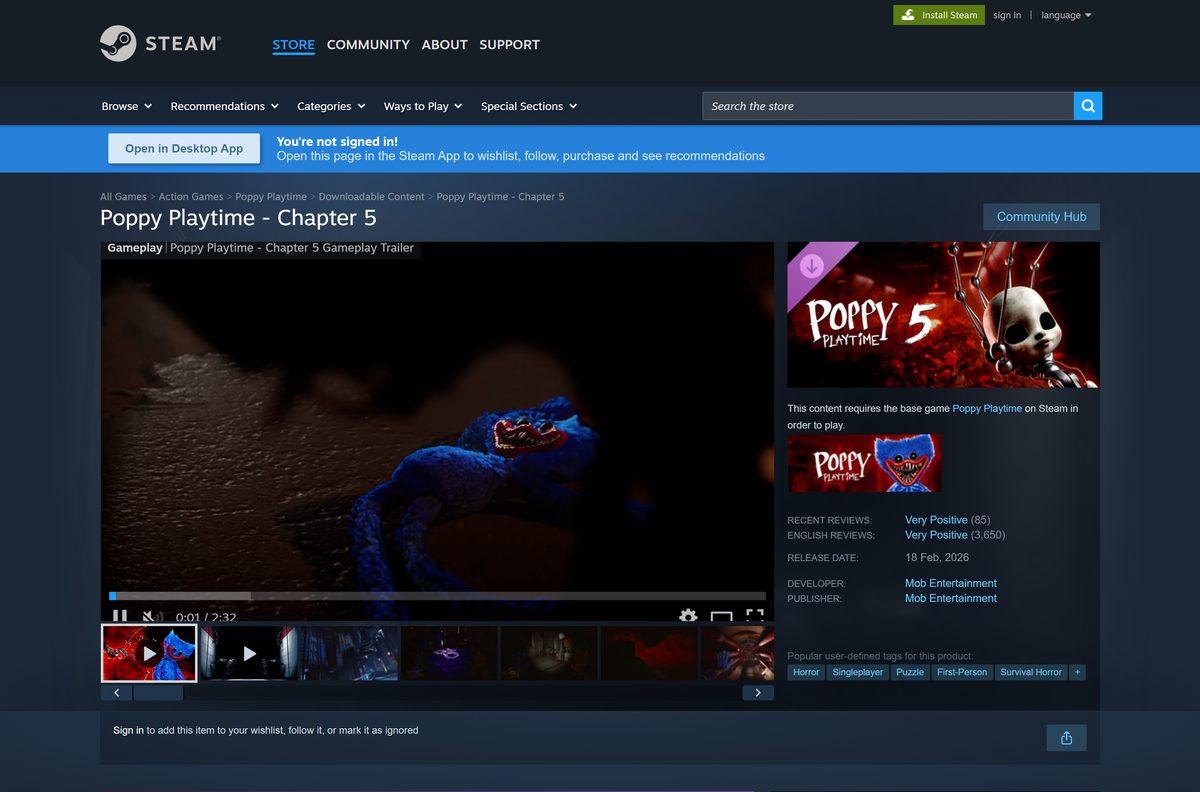The image size is (1200, 792).
Task: Click the Install Steam button
Action: pyautogui.click(x=938, y=15)
